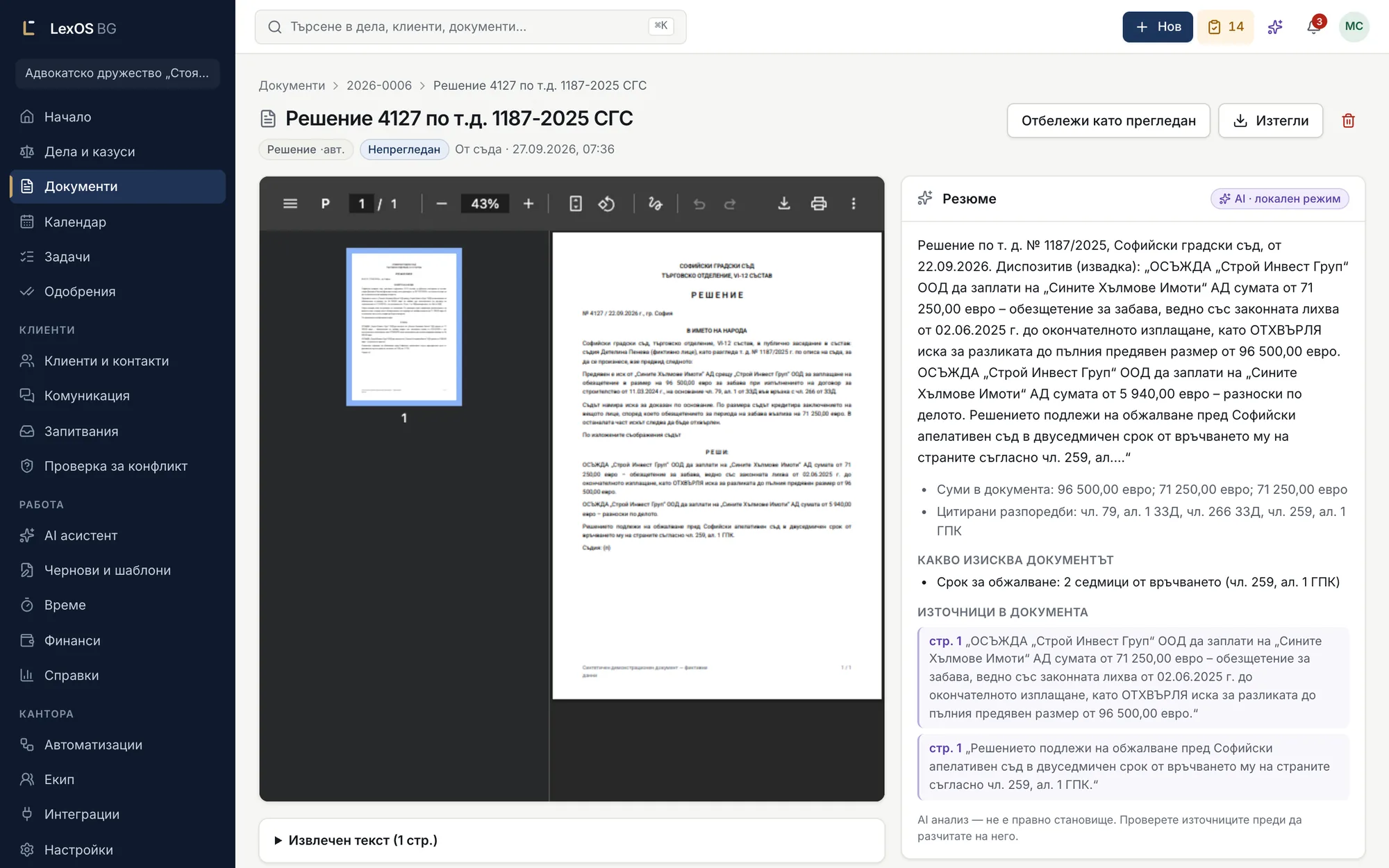1389x868 pixels.
Task: Print the PDF document
Action: [x=819, y=203]
